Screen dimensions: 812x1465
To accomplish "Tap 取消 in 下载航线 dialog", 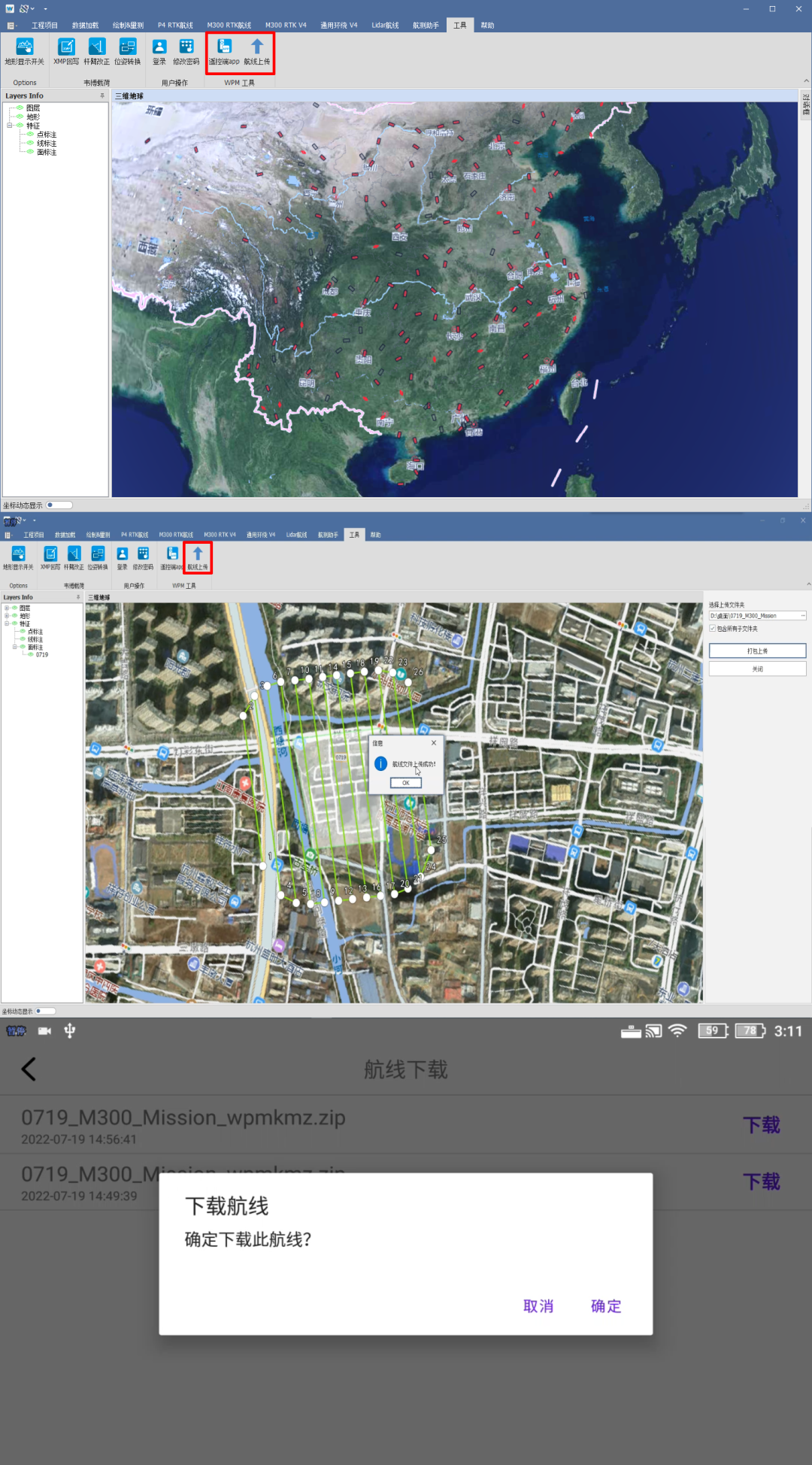I will tap(538, 1306).
